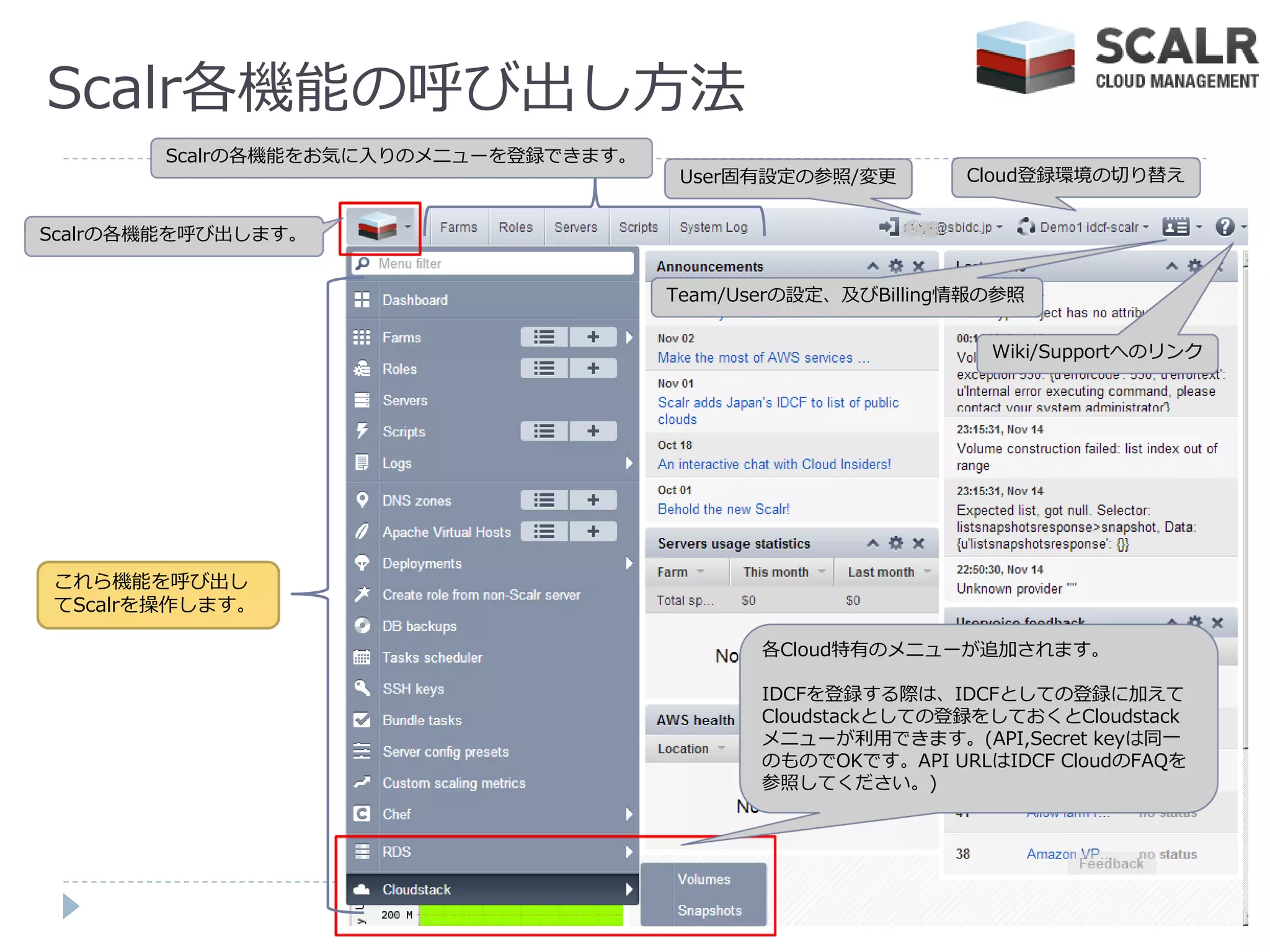Expand the Deployments submenu arrow

tap(629, 563)
